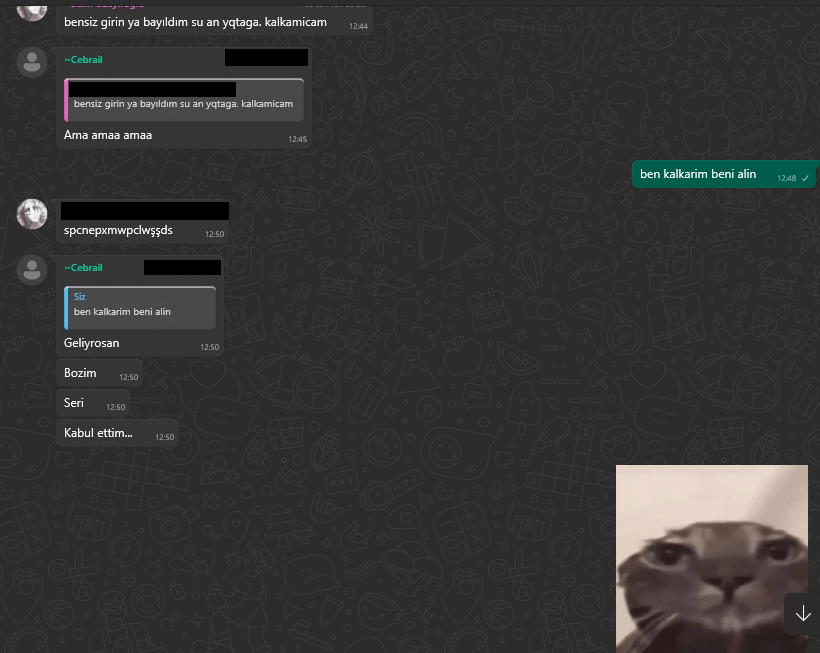820x653 pixels.
Task: Open ~Cebrail contact name above Geliyrosan reply
Action: coord(83,268)
